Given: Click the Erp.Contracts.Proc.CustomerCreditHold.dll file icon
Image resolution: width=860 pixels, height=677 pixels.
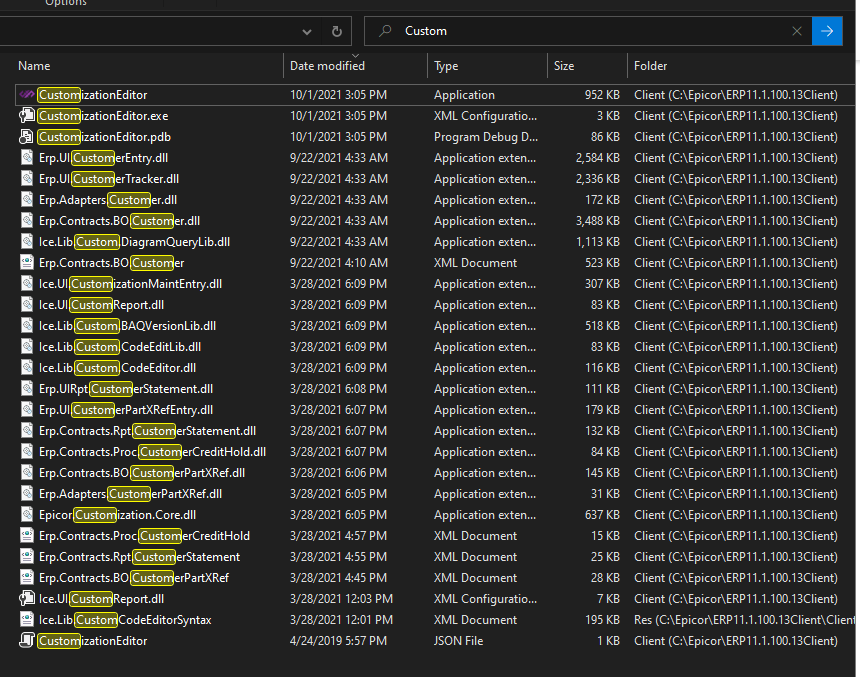Looking at the screenshot, I should point(27,452).
